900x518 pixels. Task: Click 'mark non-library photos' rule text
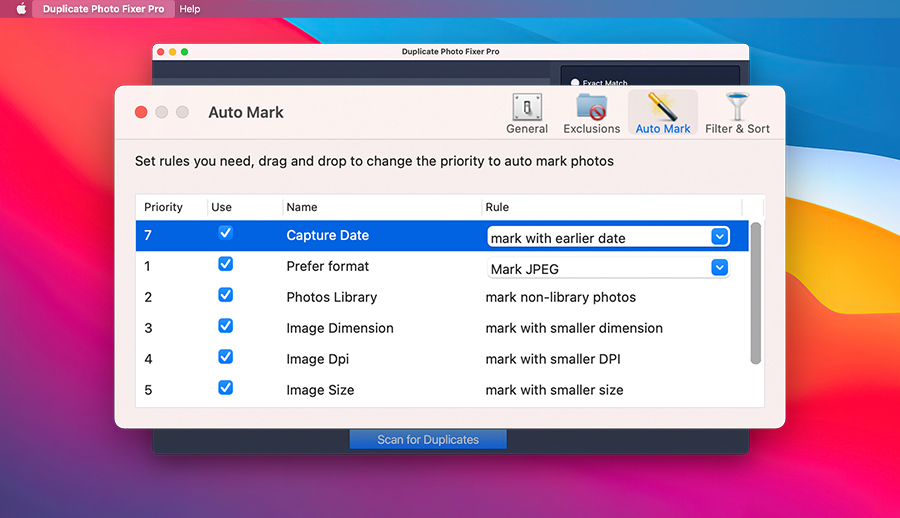pyautogui.click(x=561, y=297)
